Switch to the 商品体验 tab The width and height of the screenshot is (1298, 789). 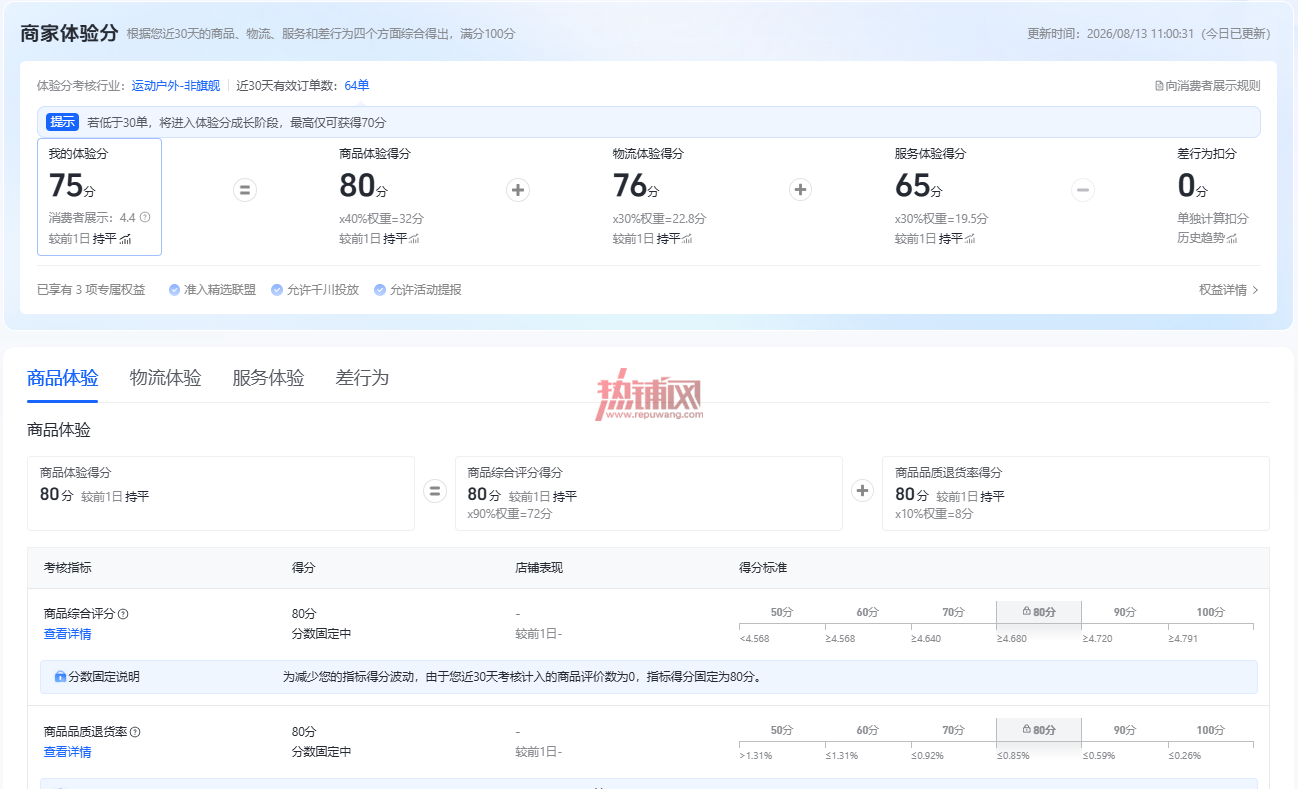(63, 378)
